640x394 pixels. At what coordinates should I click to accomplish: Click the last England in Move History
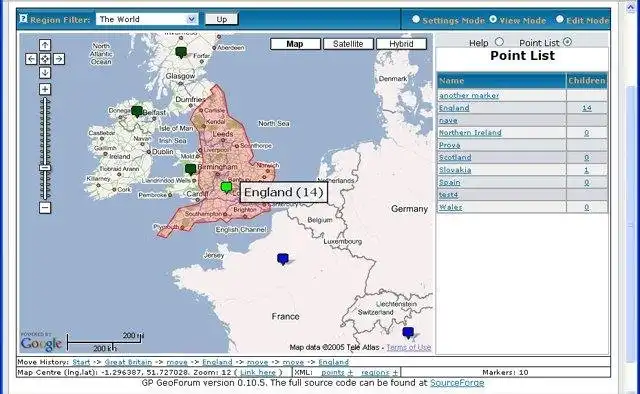pos(333,362)
